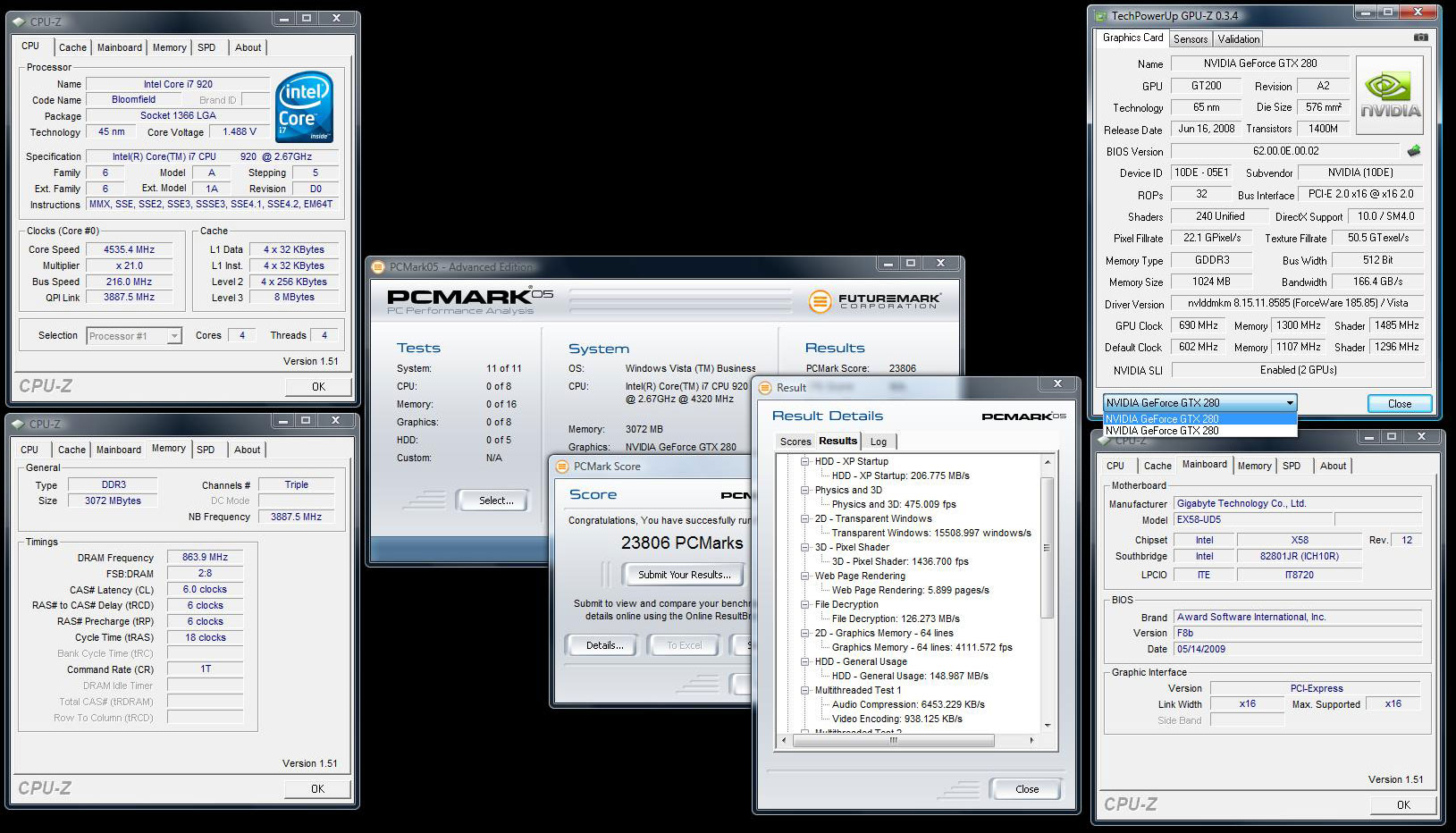The height and width of the screenshot is (833, 1456).
Task: Click OK in the mainboard CPU-Z window
Action: (1403, 805)
